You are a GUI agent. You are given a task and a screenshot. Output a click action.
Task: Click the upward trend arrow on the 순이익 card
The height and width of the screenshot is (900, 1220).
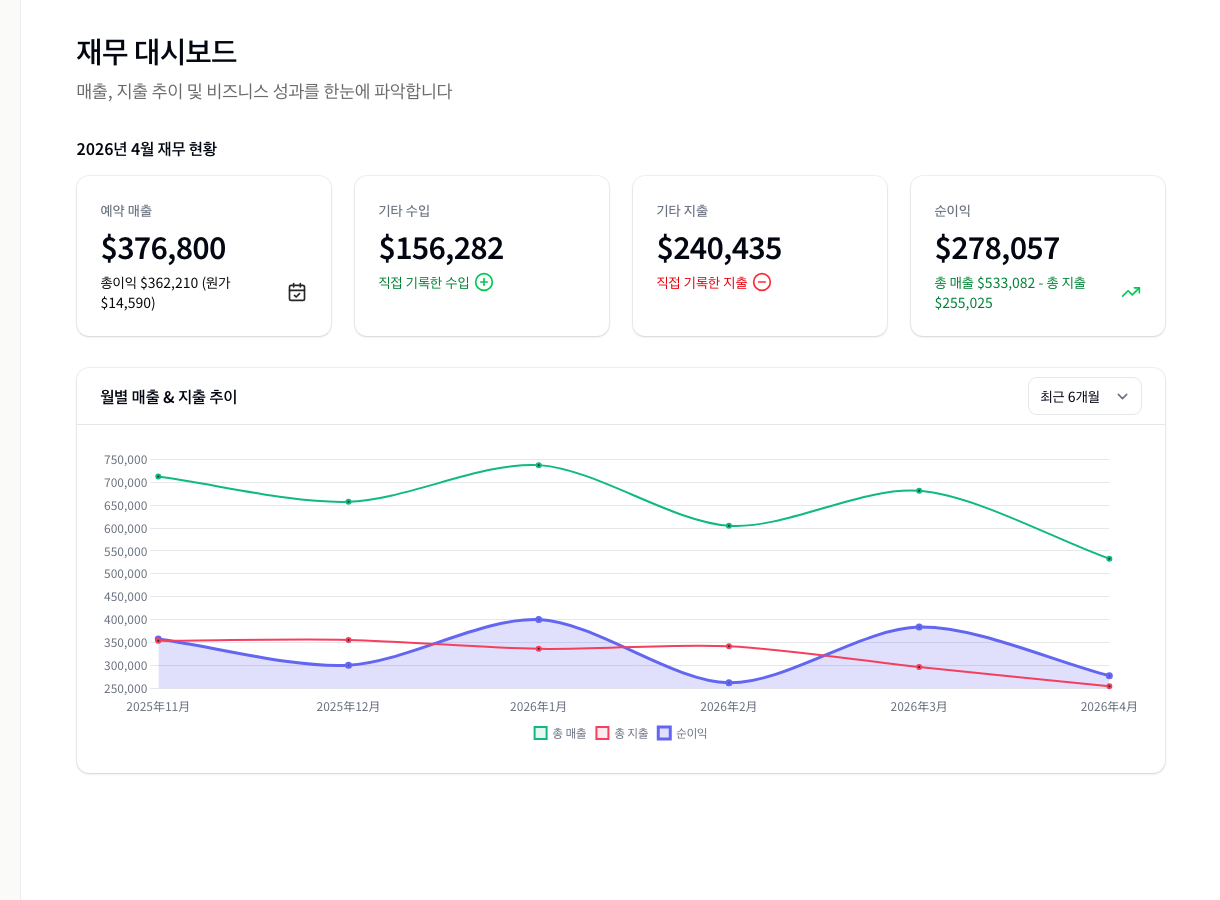click(1130, 292)
